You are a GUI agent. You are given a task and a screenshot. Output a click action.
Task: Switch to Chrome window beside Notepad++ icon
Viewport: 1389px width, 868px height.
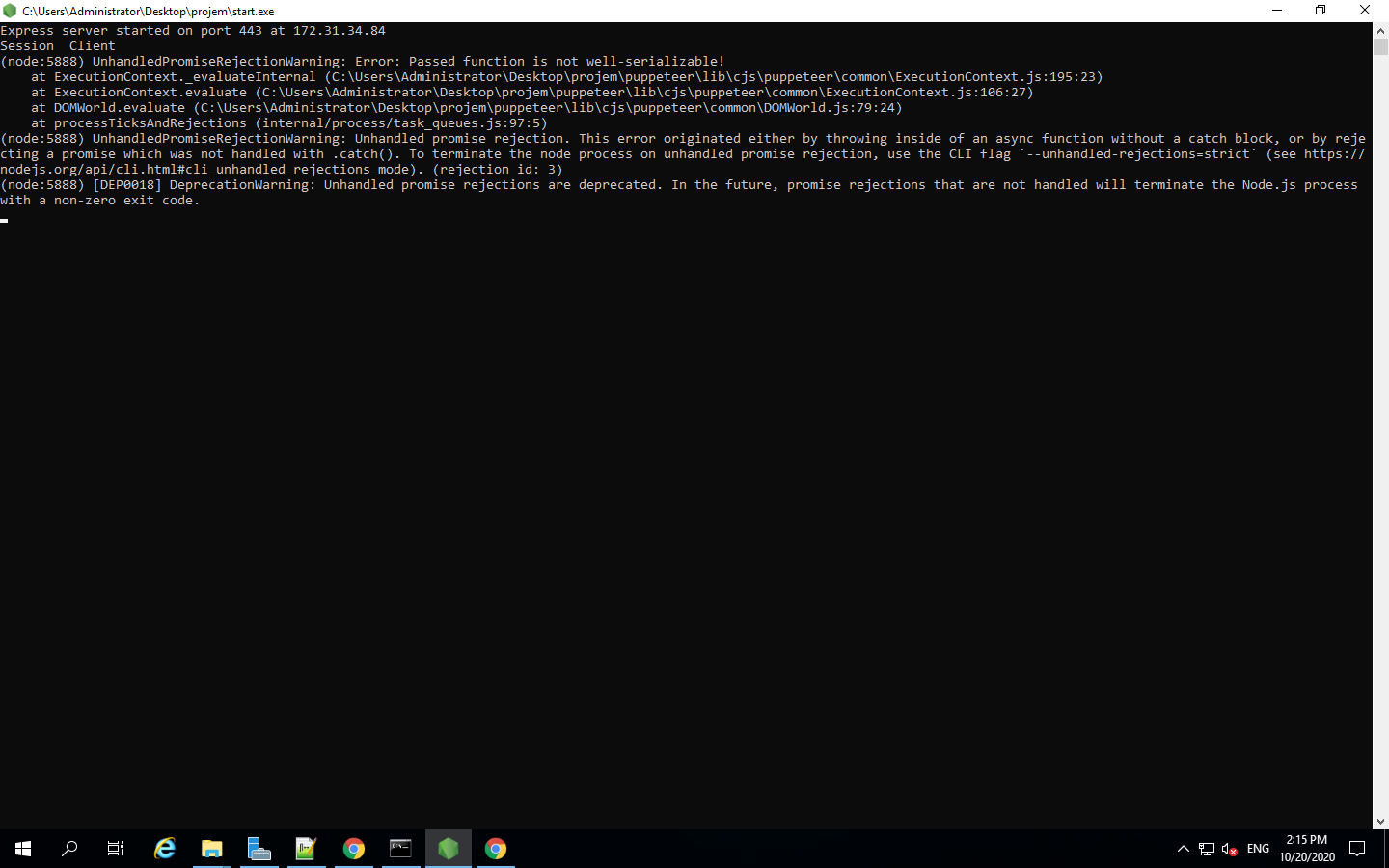[354, 849]
